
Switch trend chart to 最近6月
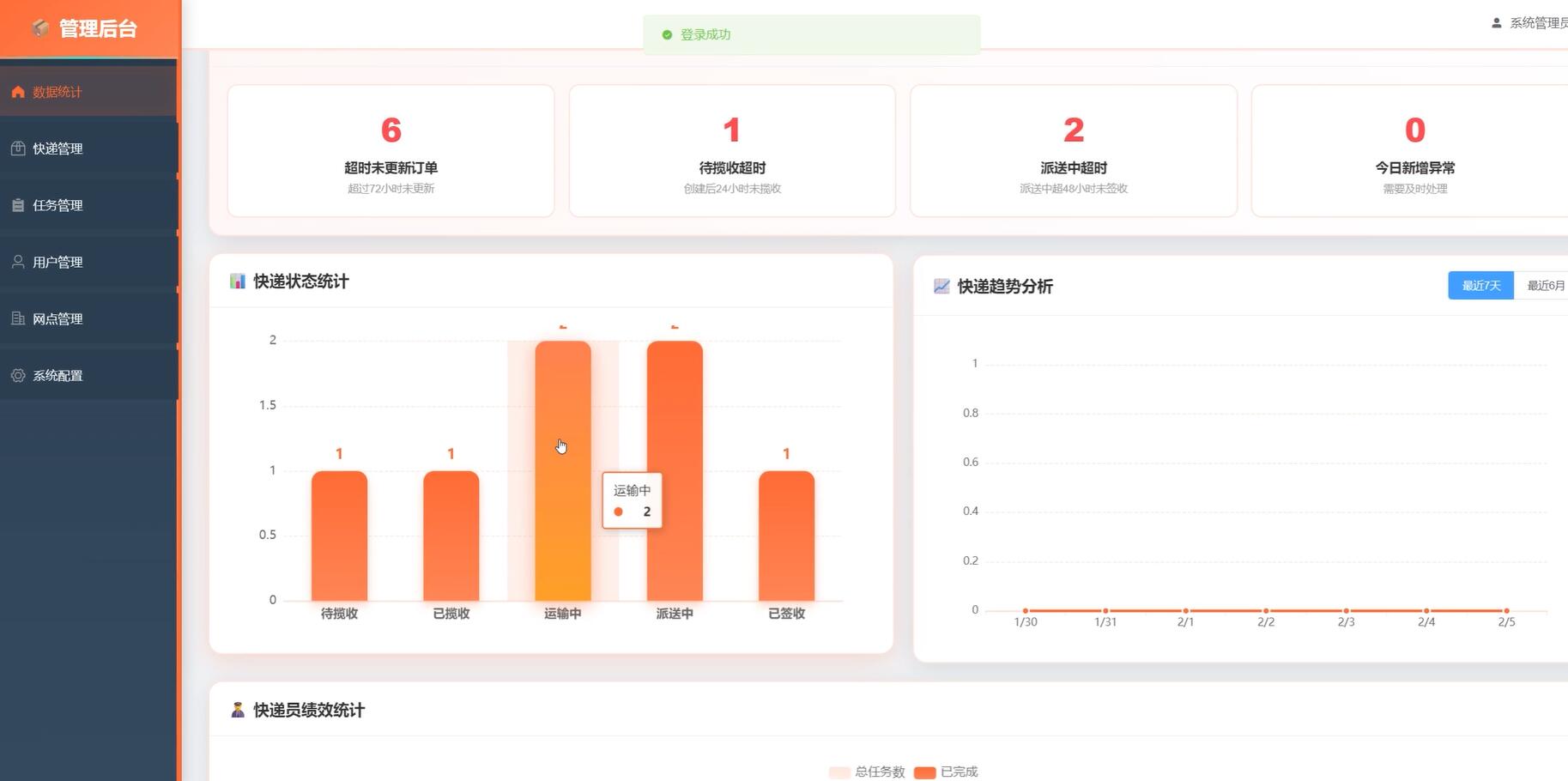[1543, 286]
